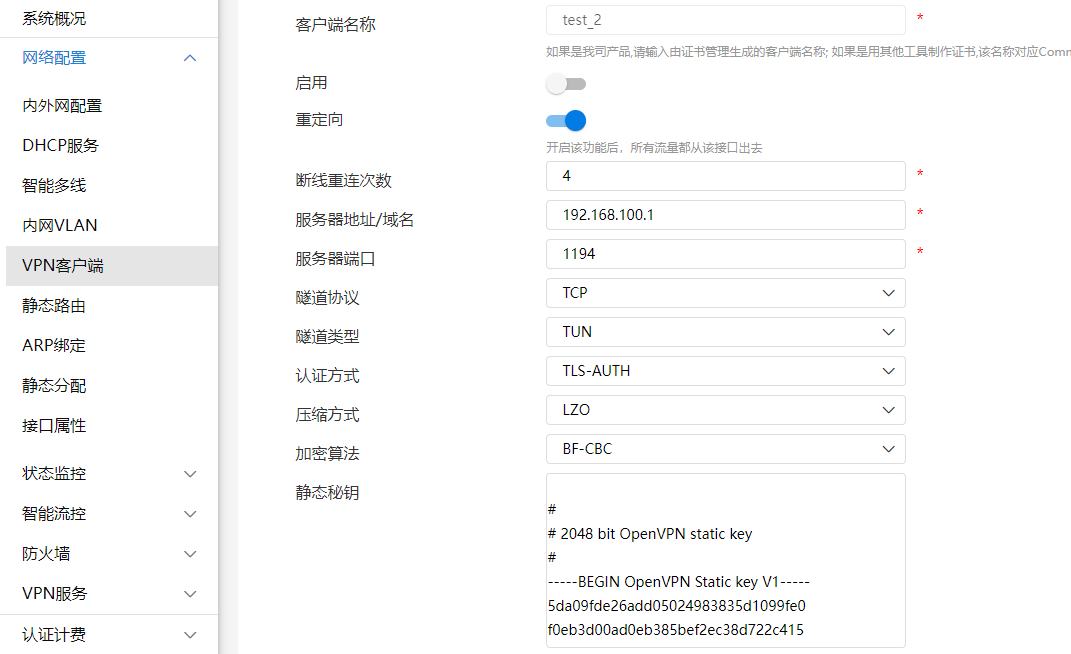Open the 静态路由 menu item
This screenshot has height=654, width=1071.
[54, 306]
